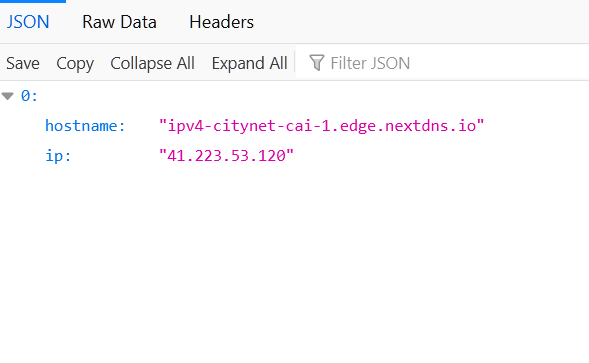589x363 pixels.
Task: Select the 0: index label
Action: pos(29,96)
